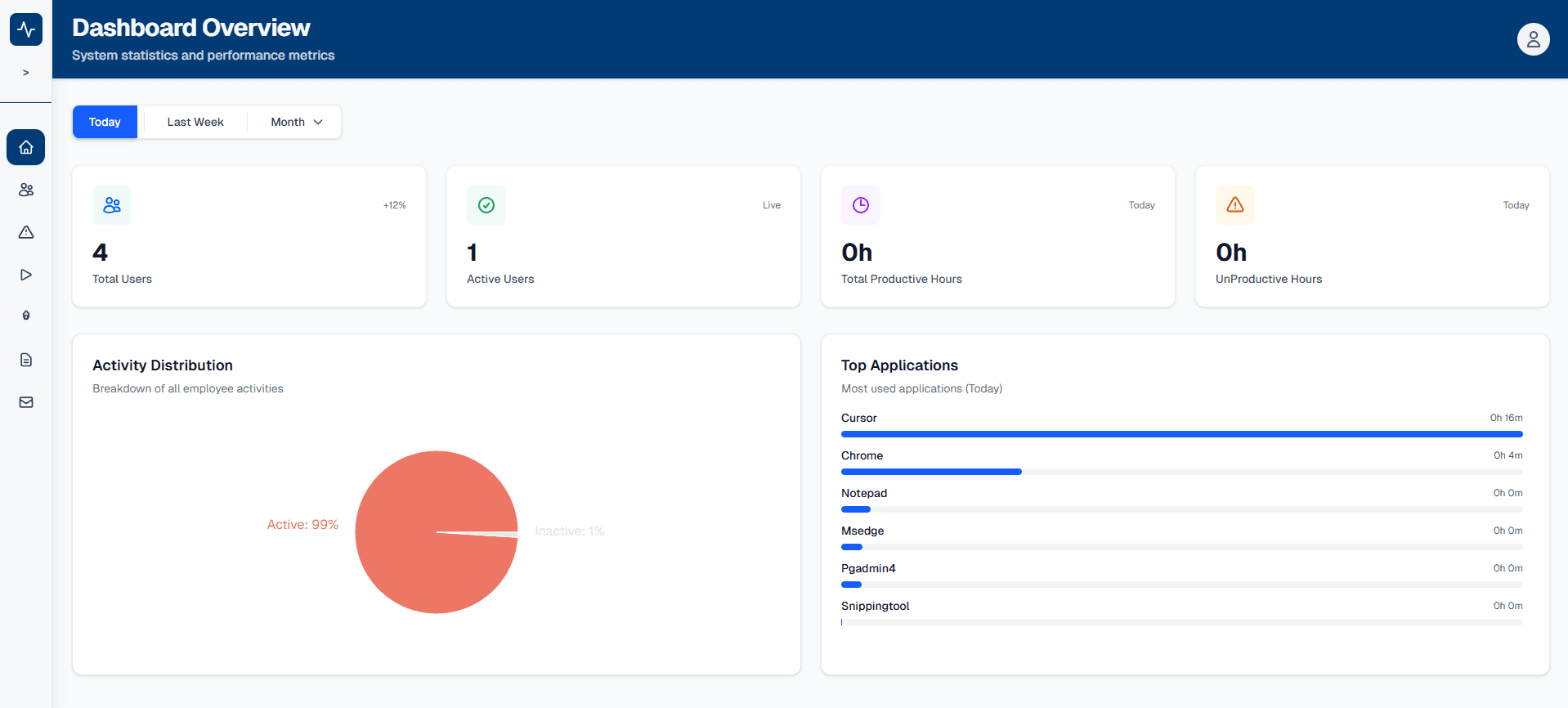Click the Active Users label
1568x708 pixels.
coord(500,279)
